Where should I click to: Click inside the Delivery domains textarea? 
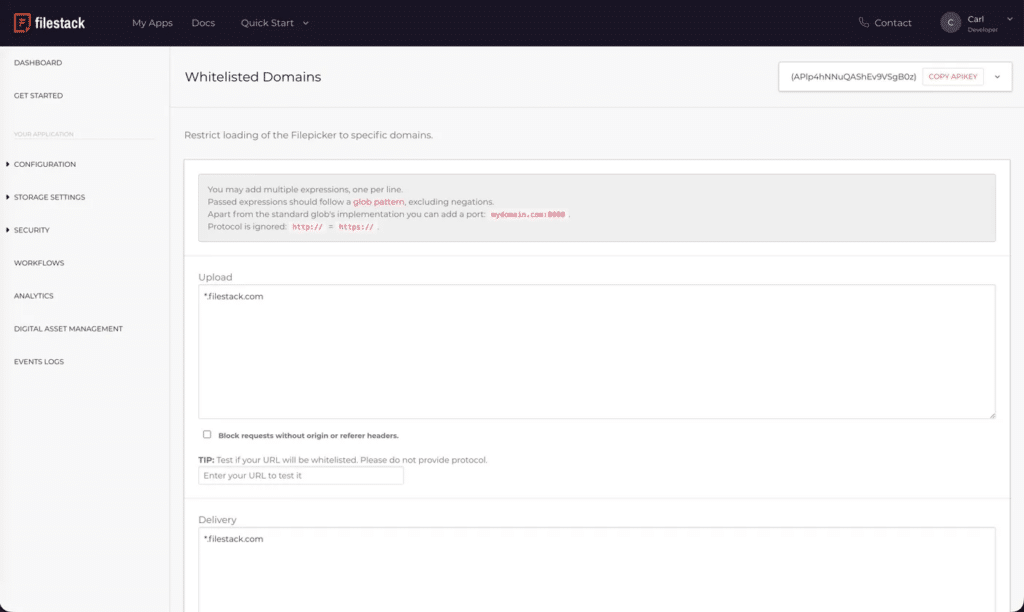point(597,570)
